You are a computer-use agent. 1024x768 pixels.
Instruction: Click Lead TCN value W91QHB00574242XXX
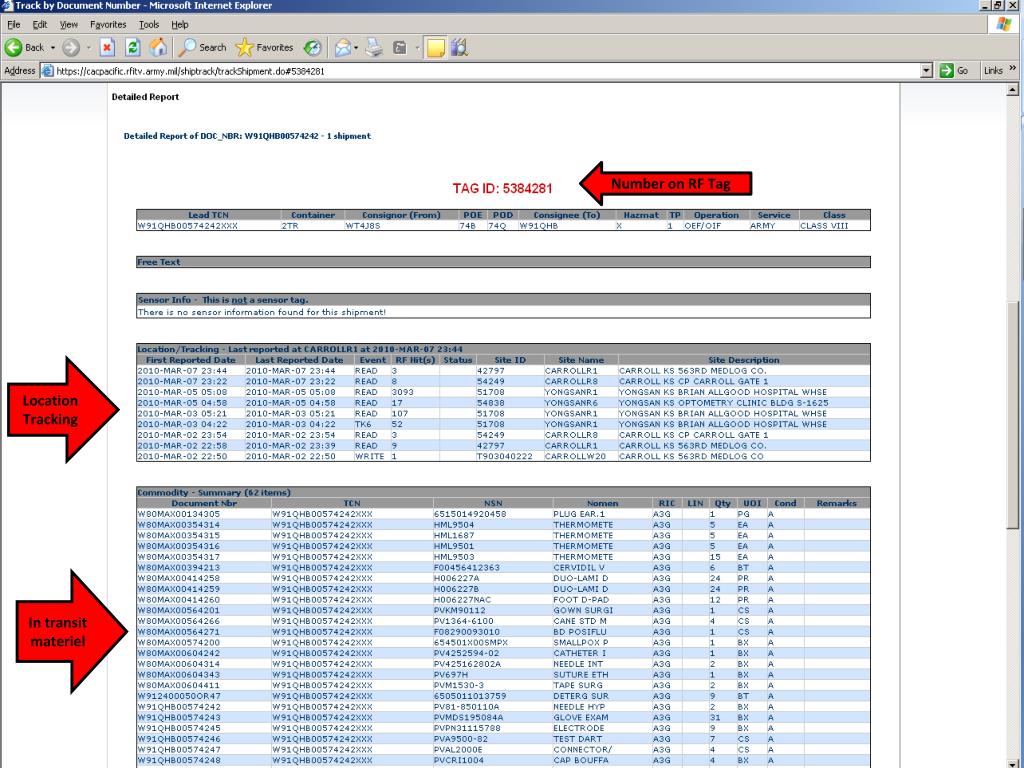click(187, 226)
